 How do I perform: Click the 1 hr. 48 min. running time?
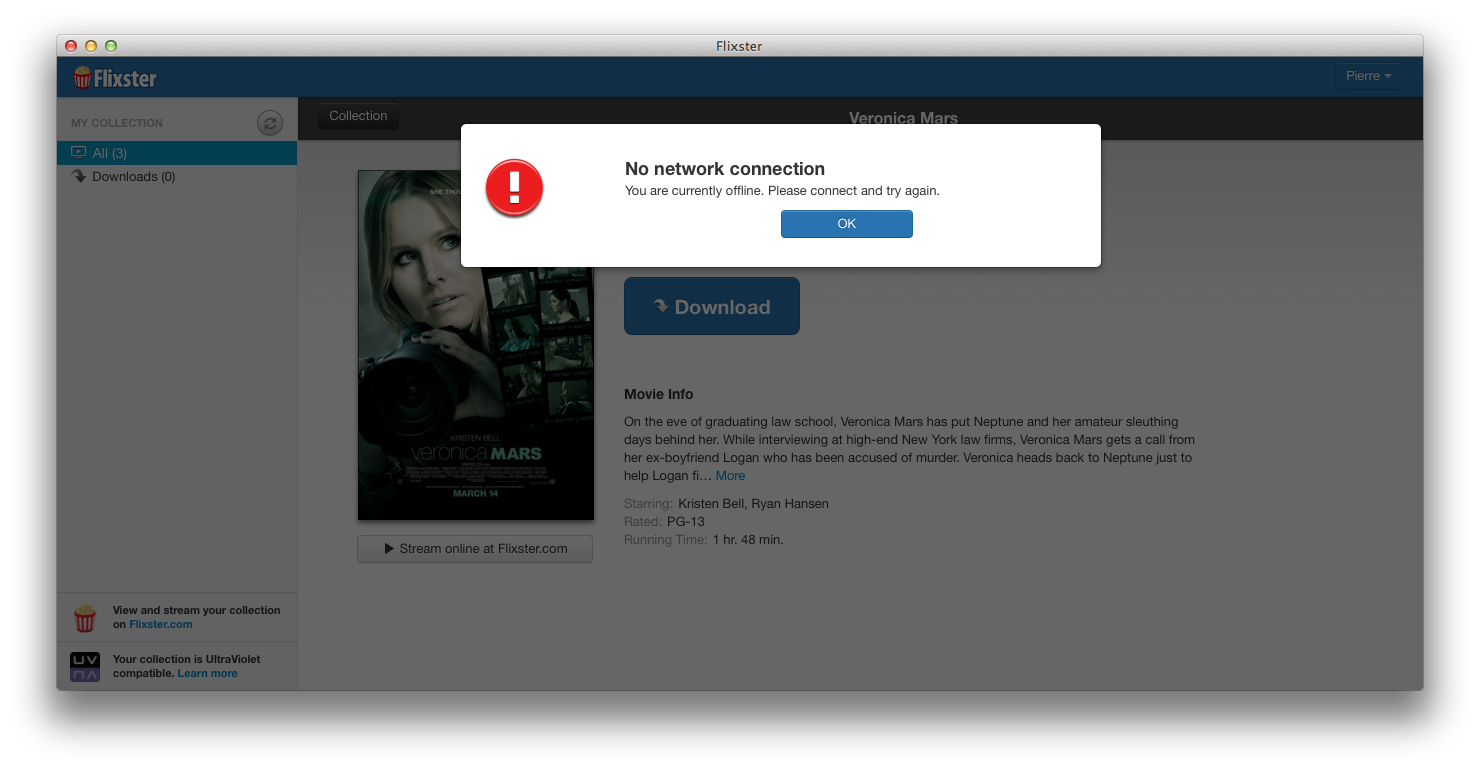pos(748,540)
